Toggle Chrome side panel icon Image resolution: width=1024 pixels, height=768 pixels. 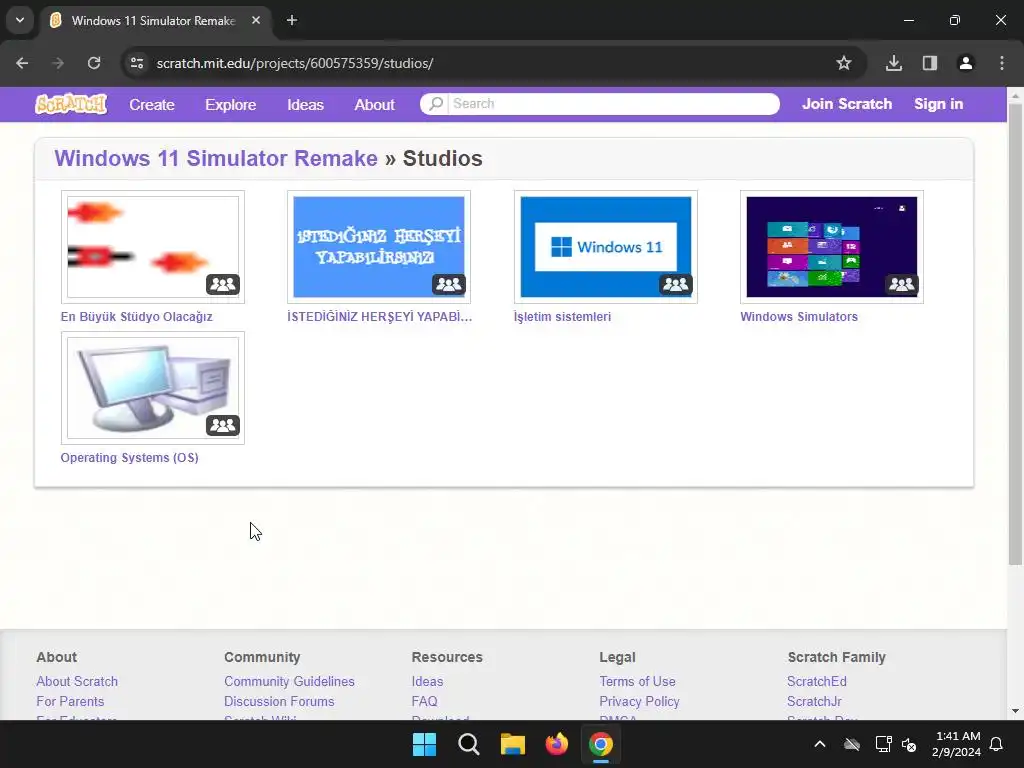point(930,63)
